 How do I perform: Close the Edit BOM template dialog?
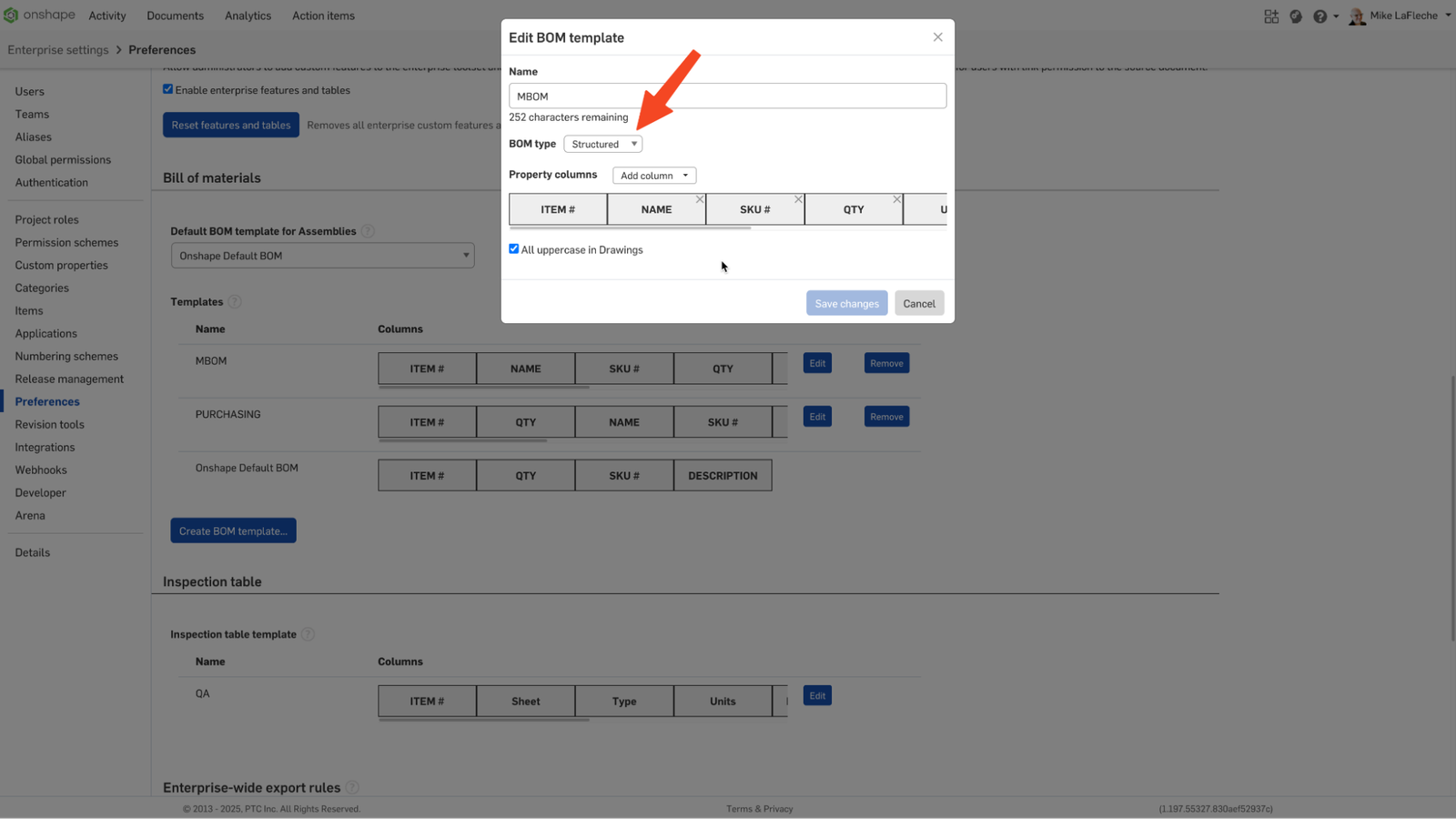click(x=937, y=37)
